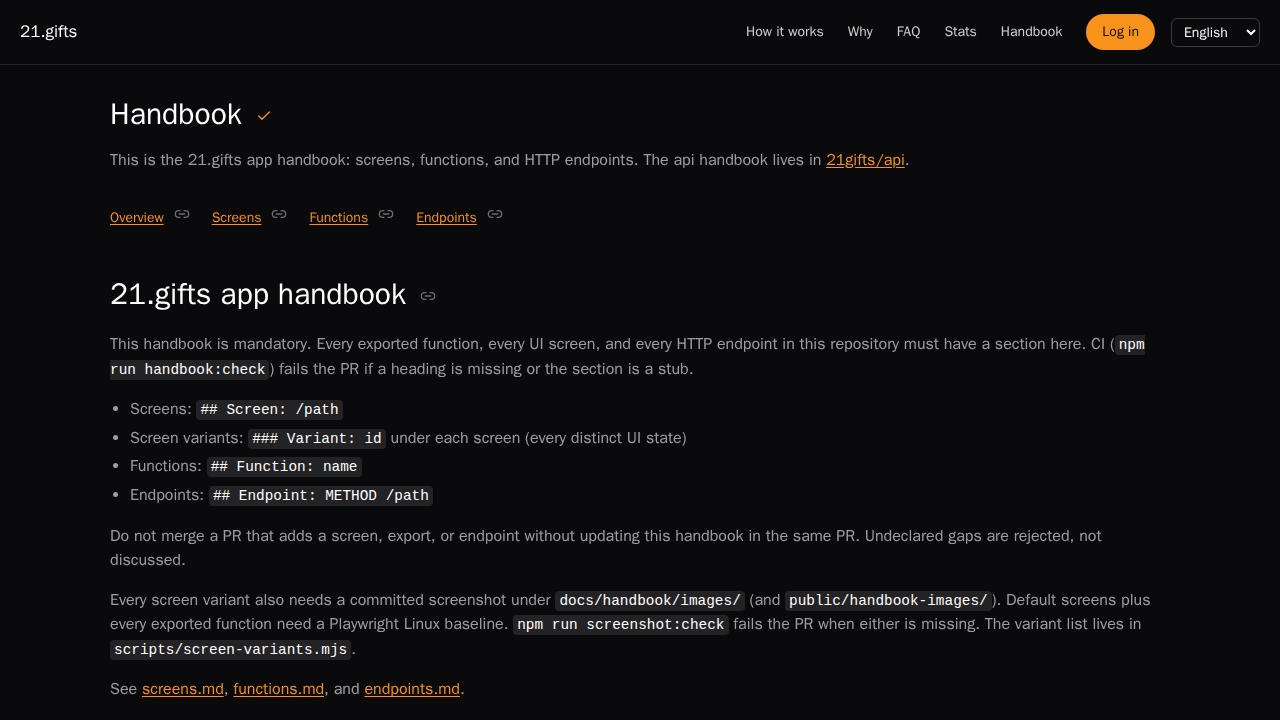Click the checkmark icon beside Handbook heading

coord(264,116)
